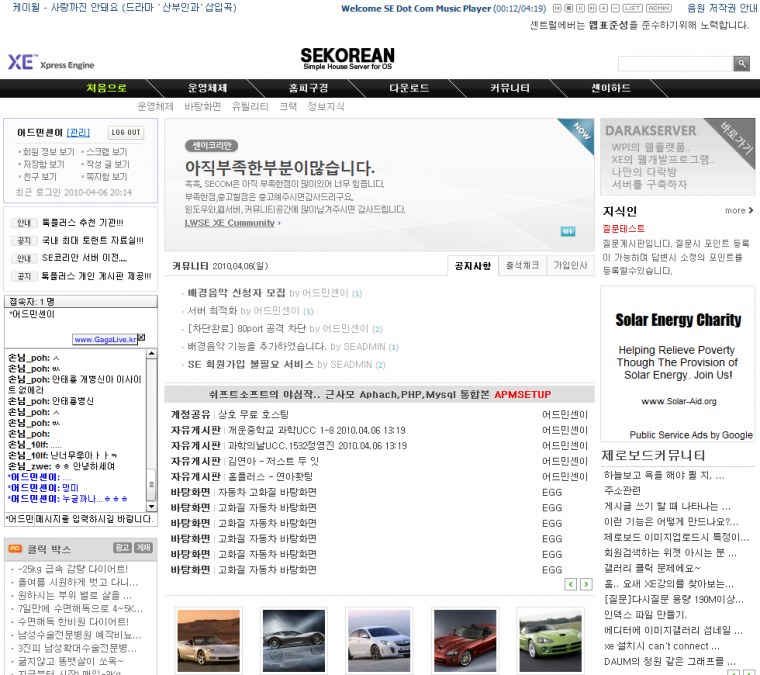
Task: Open the green sports car thumbnail
Action: pos(550,641)
